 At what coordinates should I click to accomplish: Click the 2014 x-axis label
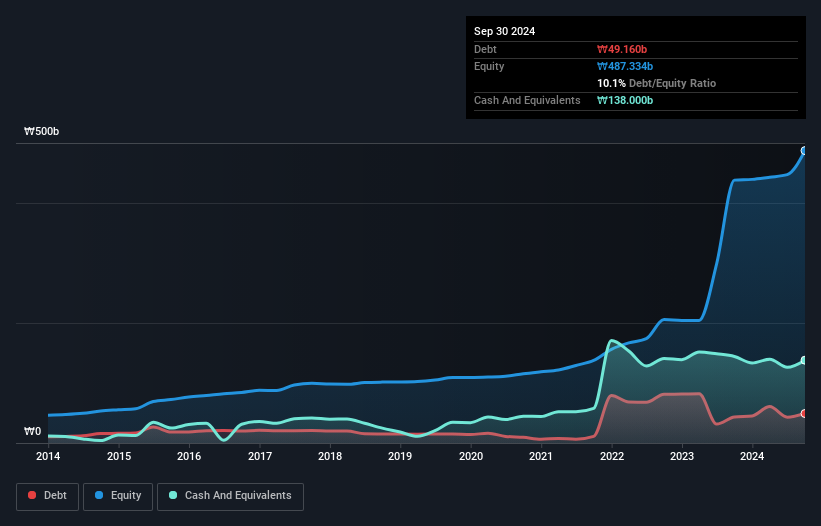[48, 456]
